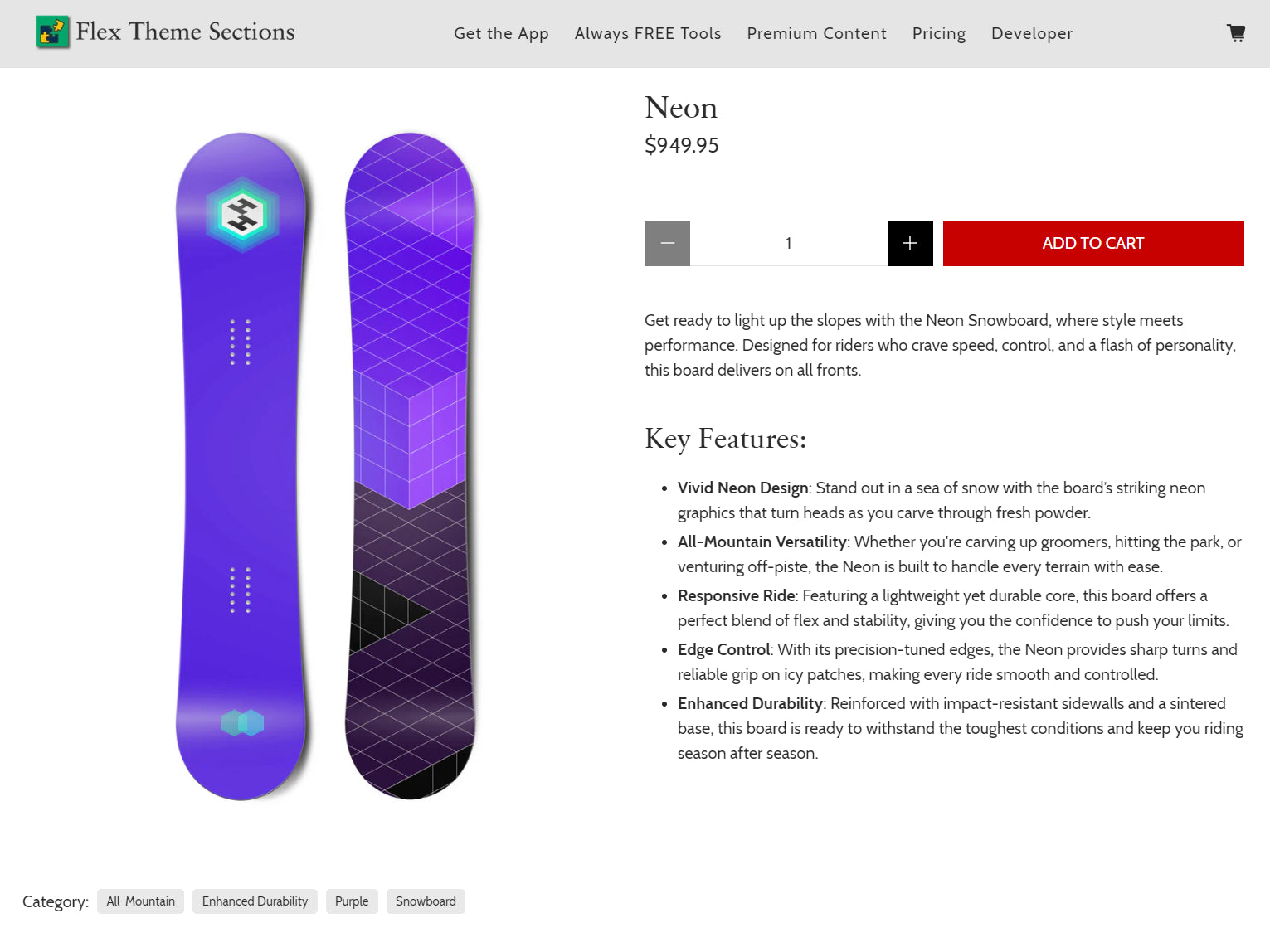Click the Neon product title
The image size is (1270, 952).
[x=680, y=108]
